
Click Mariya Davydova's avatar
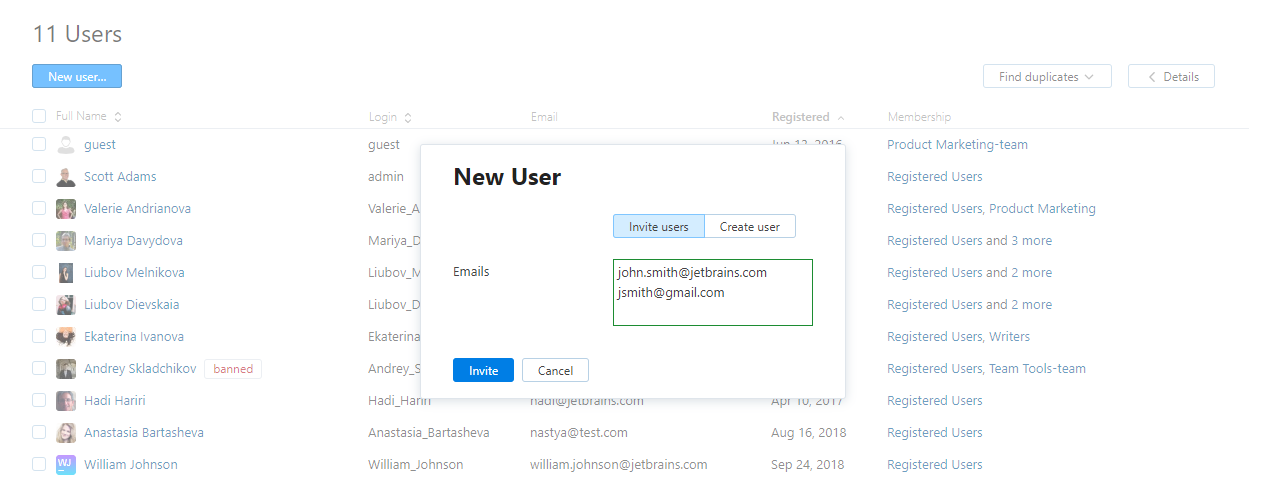click(66, 241)
